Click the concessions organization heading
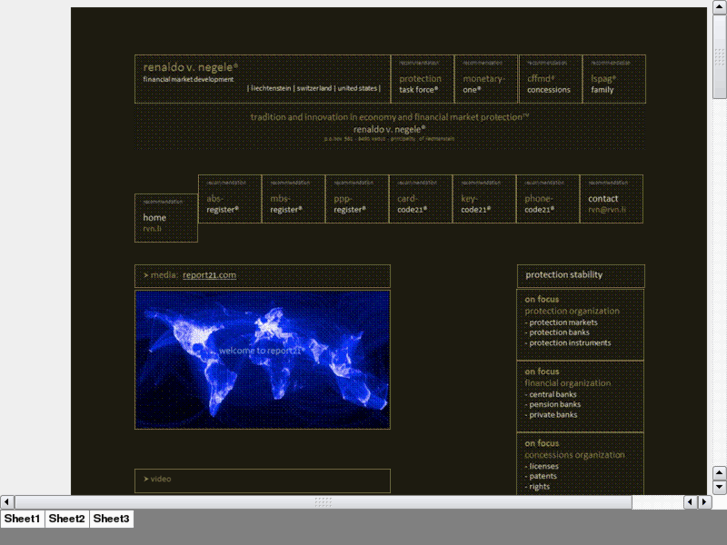The height and width of the screenshot is (545, 727). [574, 455]
